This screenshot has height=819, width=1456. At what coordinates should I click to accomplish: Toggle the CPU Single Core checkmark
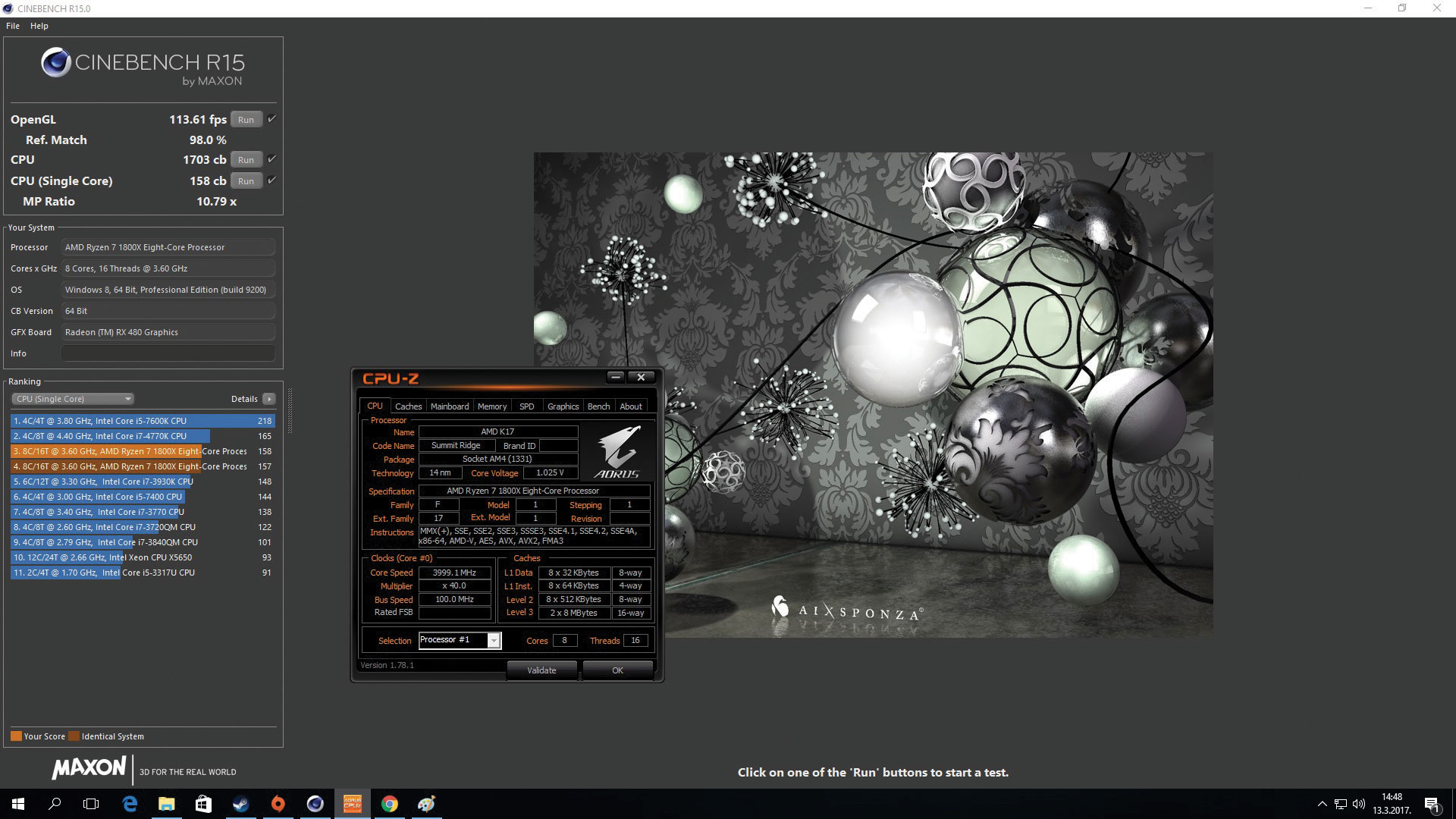tap(271, 180)
